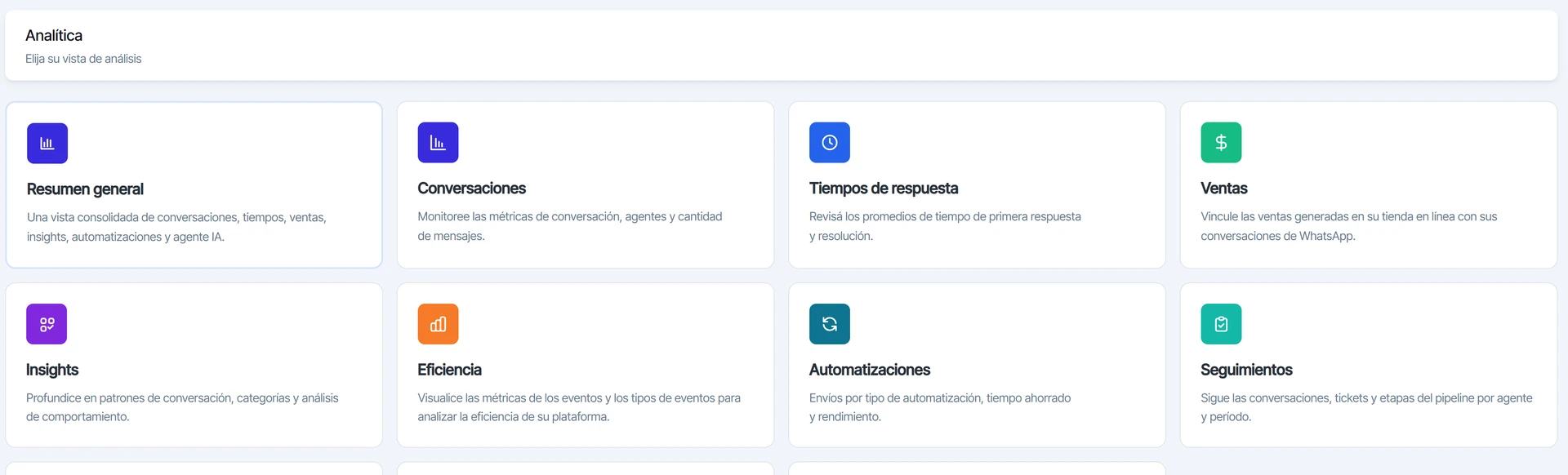
Task: Open the Conversaciones title
Action: point(472,189)
